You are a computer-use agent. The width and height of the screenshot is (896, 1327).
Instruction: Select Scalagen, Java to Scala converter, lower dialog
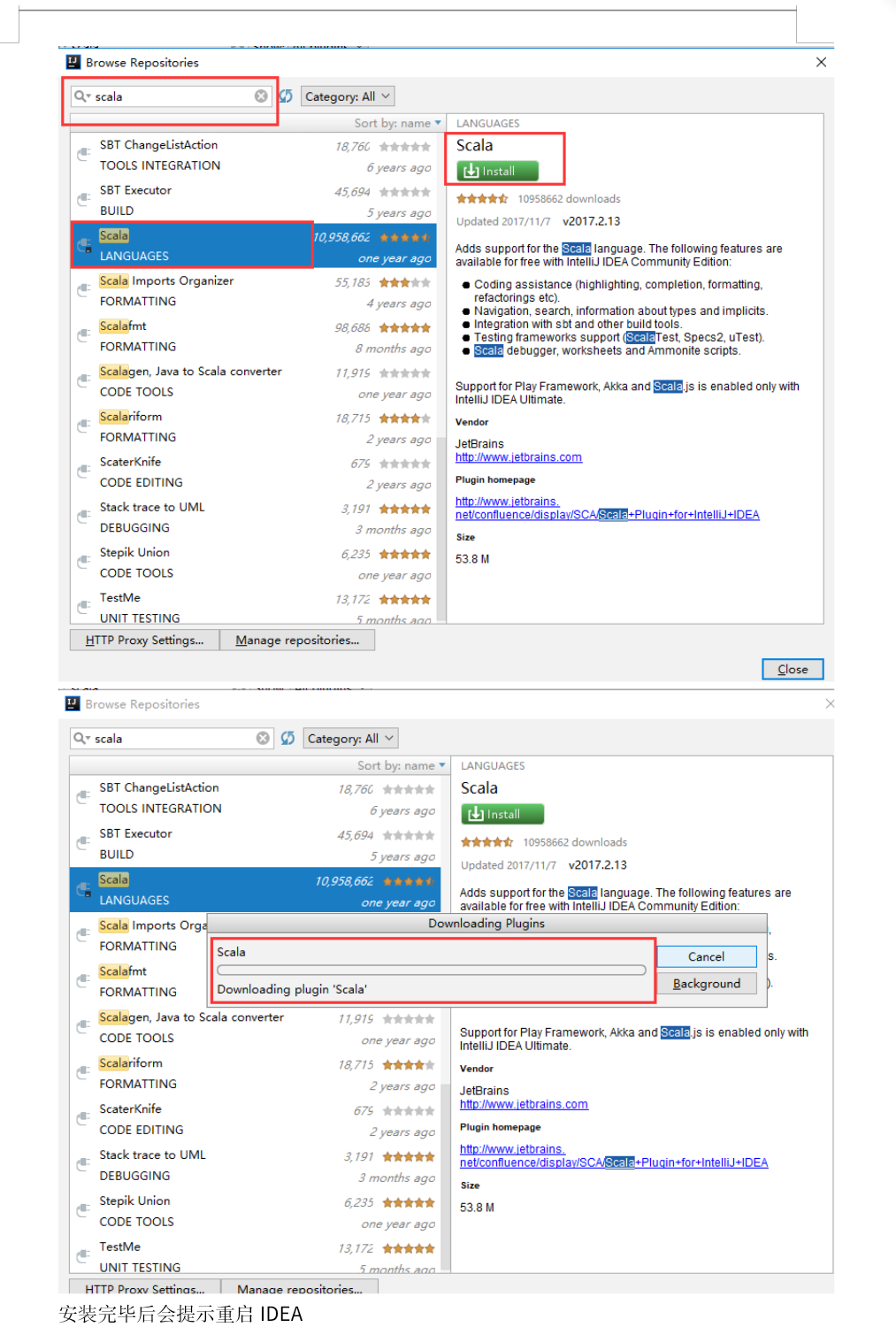pyautogui.click(x=255, y=1027)
